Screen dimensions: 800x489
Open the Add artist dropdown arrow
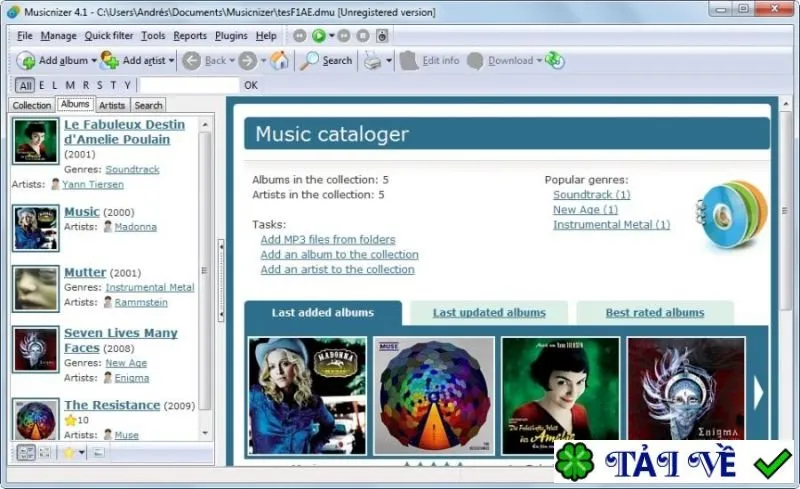pos(171,61)
